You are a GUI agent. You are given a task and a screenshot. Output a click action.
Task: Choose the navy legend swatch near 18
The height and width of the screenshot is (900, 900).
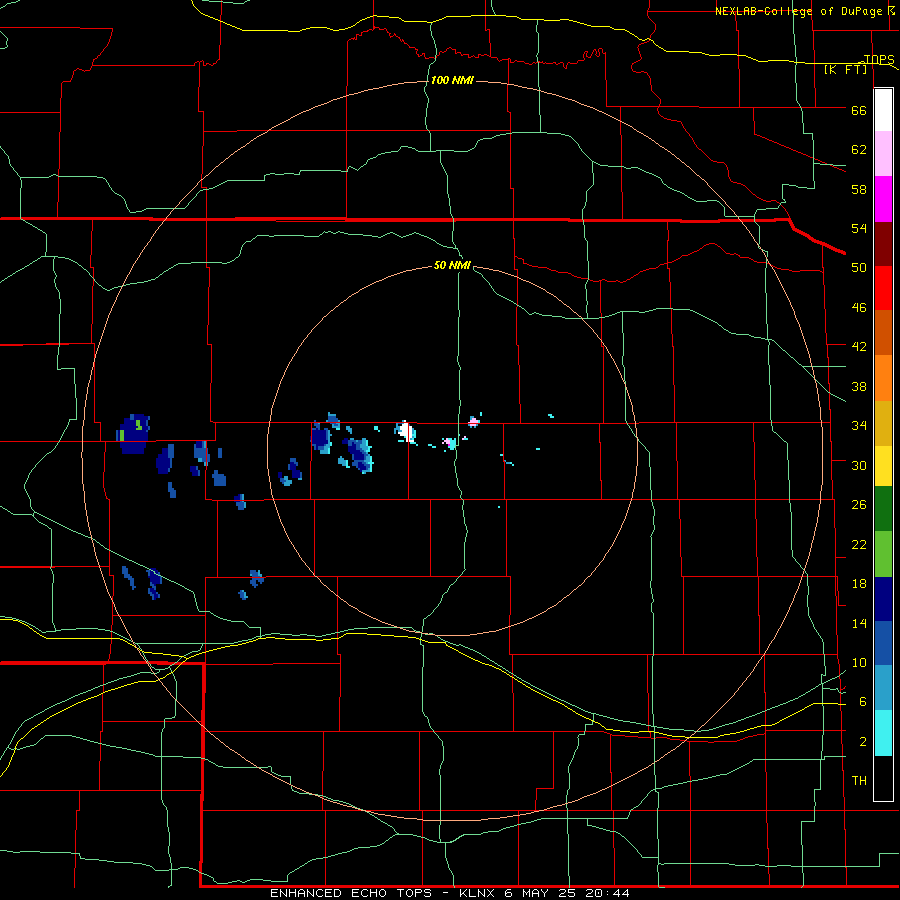[883, 599]
